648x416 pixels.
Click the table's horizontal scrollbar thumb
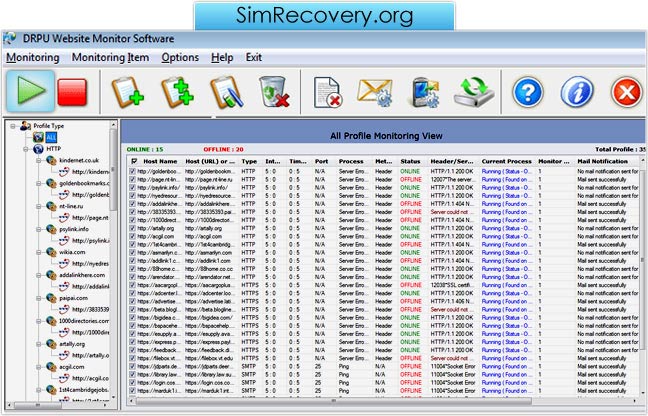click(334, 401)
